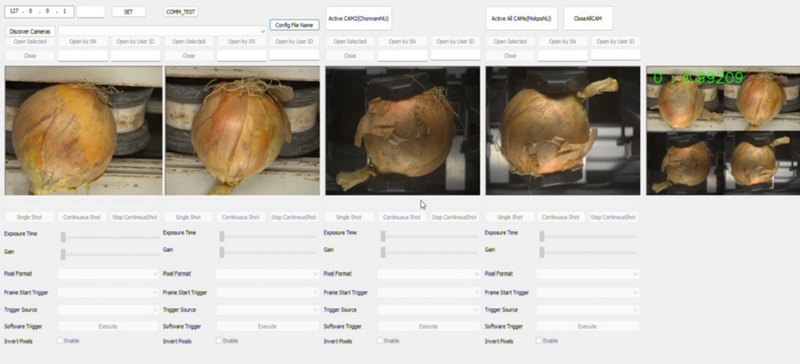Click Open Selected in the second camera panel
The image size is (800, 364).
click(189, 41)
